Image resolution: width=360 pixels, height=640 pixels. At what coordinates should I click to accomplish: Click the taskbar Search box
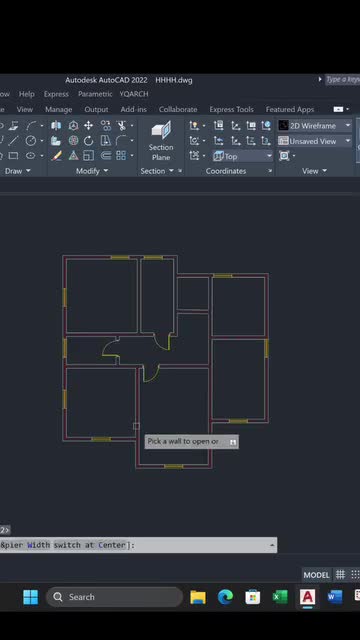(115, 597)
